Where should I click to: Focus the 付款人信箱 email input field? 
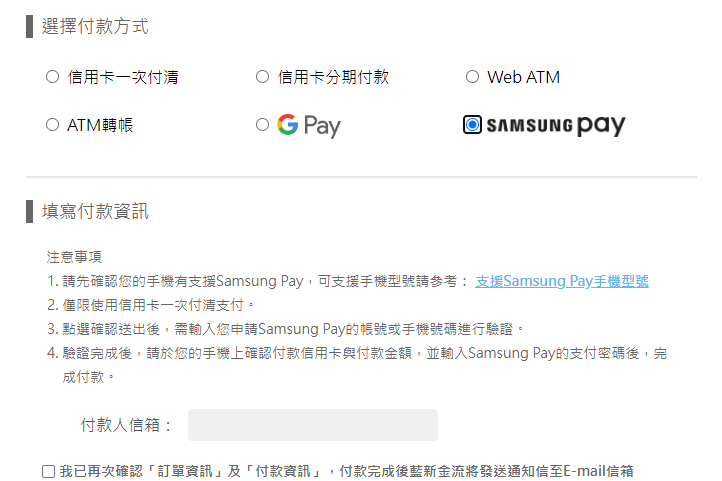click(x=313, y=425)
